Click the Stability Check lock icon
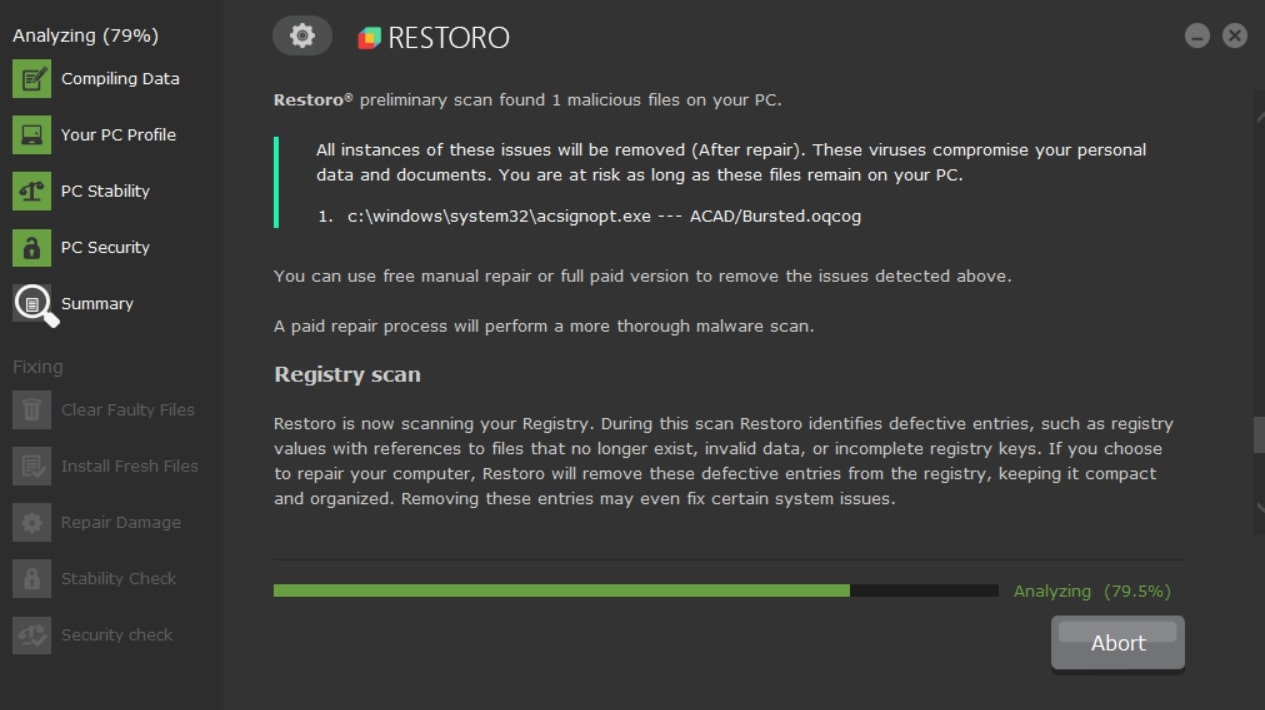This screenshot has height=710, width=1265. (32, 578)
